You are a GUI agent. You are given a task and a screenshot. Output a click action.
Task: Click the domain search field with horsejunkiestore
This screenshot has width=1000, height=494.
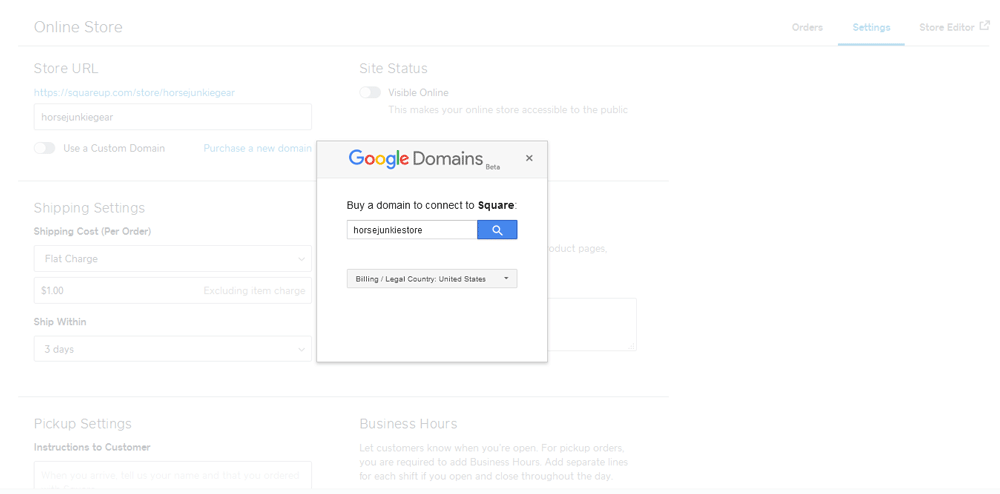point(412,229)
